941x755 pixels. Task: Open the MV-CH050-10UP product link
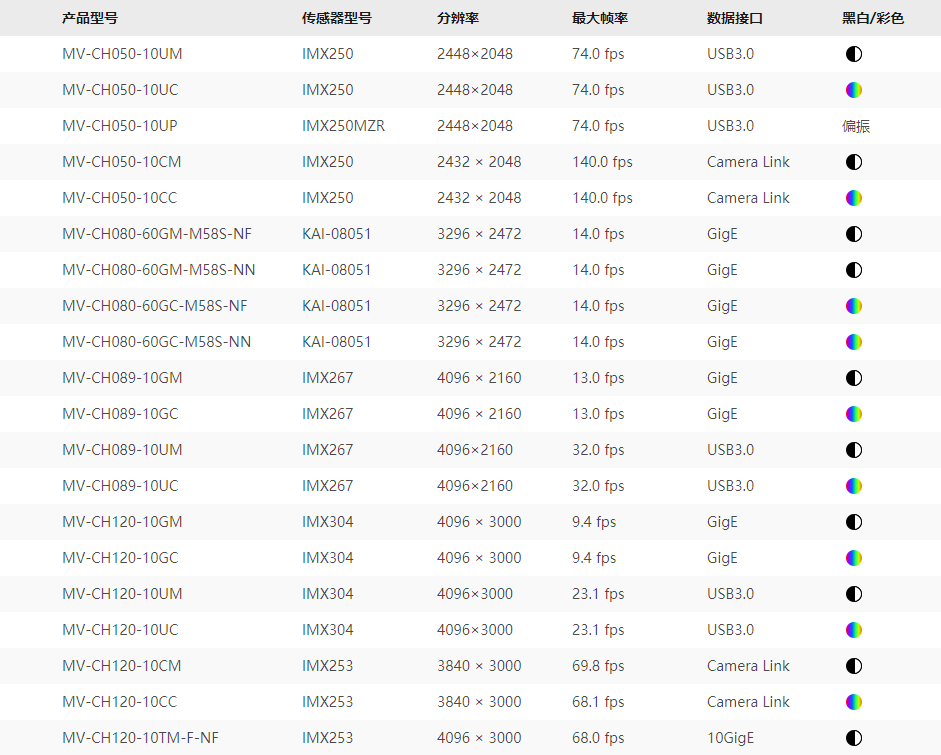point(120,126)
